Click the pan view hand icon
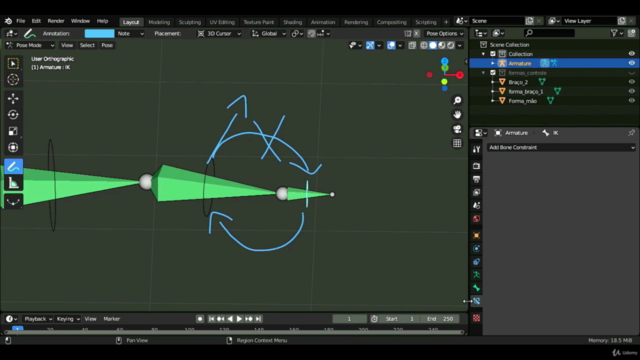This screenshot has height=360, width=640. coord(457,115)
